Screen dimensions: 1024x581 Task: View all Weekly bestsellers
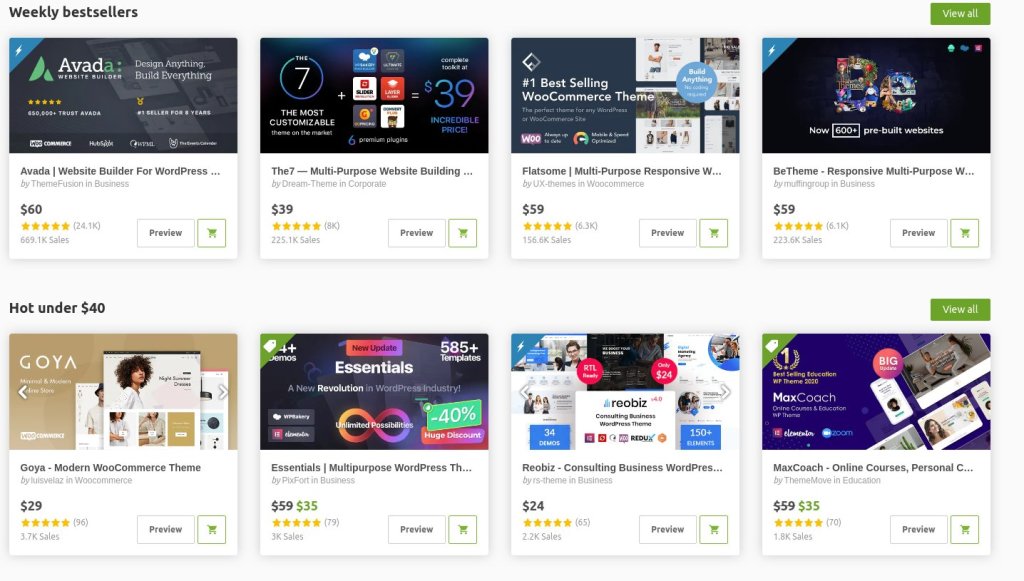960,14
